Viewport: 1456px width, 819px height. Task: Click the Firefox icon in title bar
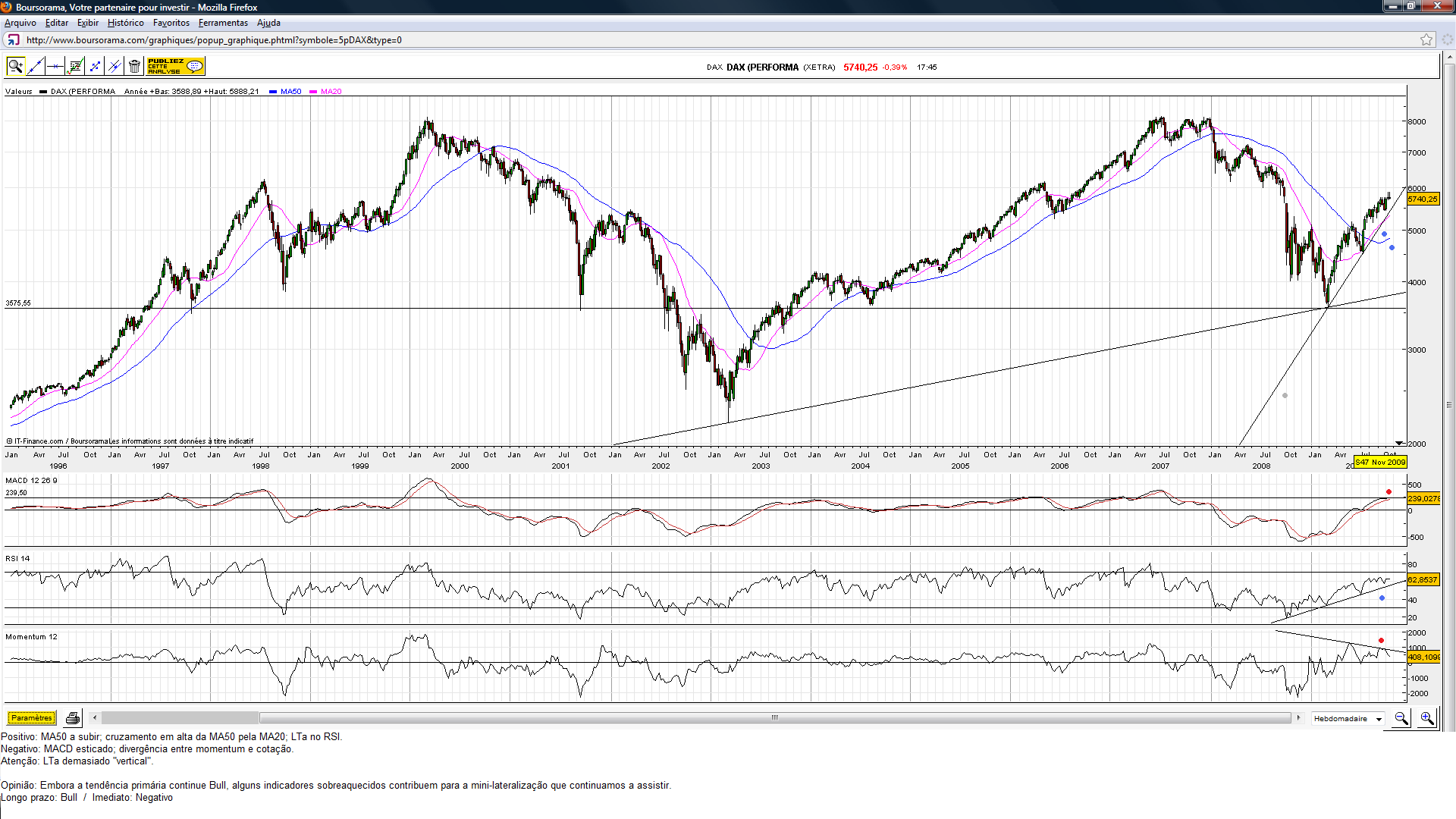(7, 7)
